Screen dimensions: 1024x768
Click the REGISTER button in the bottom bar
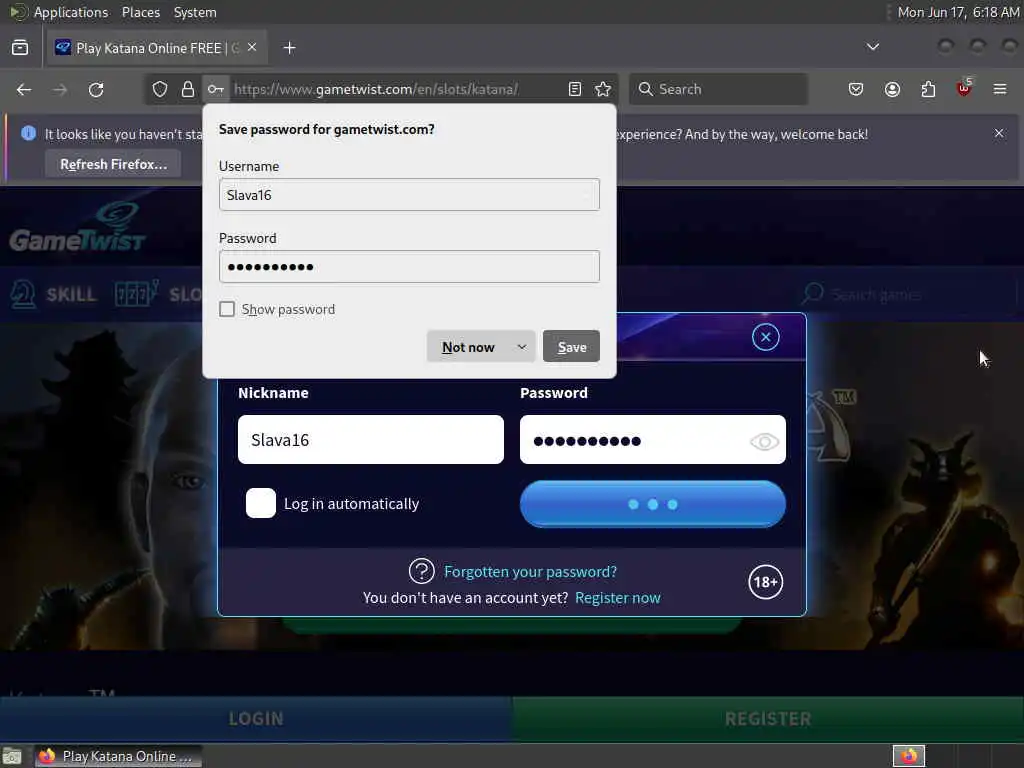pyautogui.click(x=768, y=719)
